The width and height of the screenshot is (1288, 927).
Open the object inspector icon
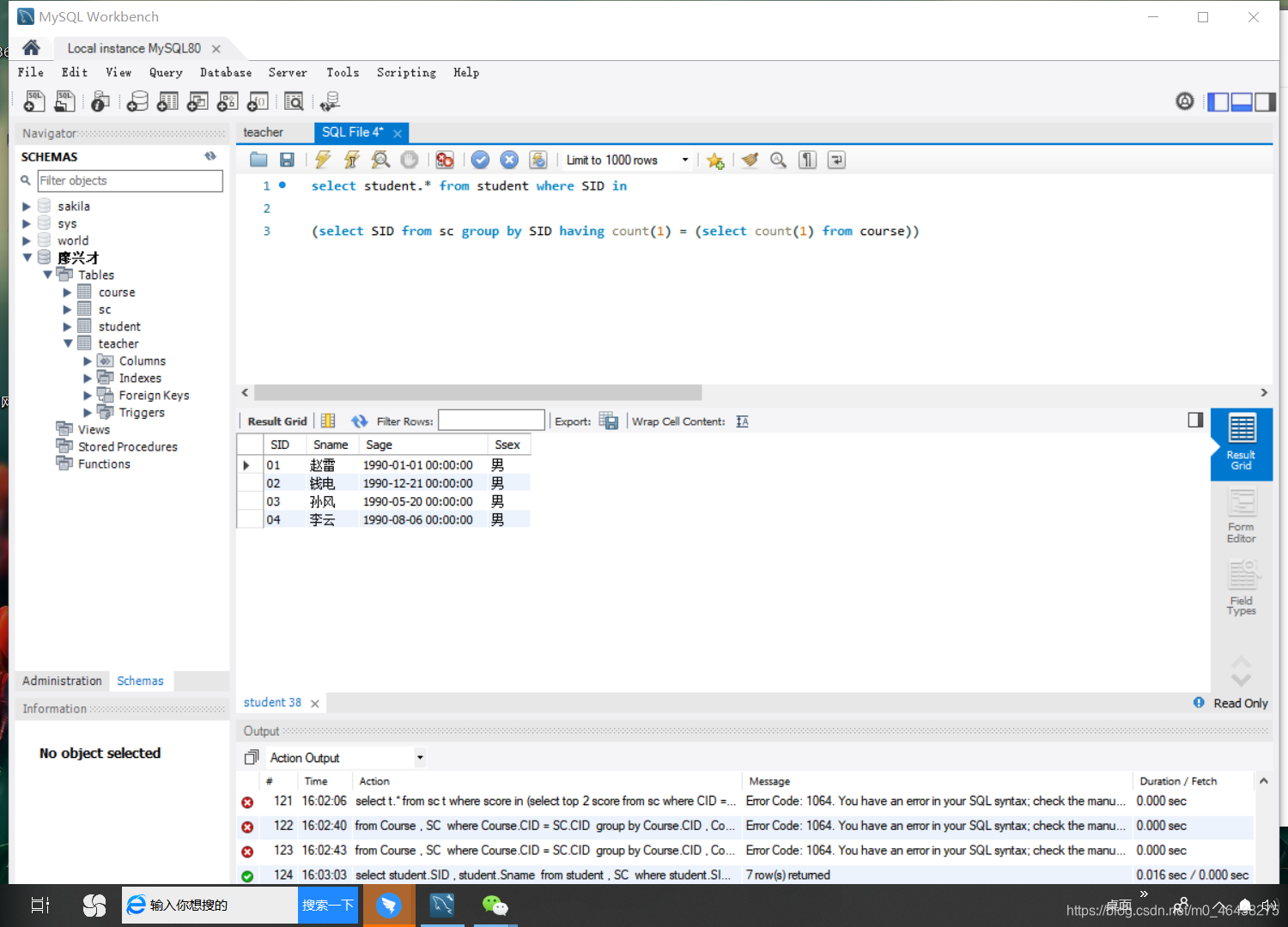coord(100,101)
